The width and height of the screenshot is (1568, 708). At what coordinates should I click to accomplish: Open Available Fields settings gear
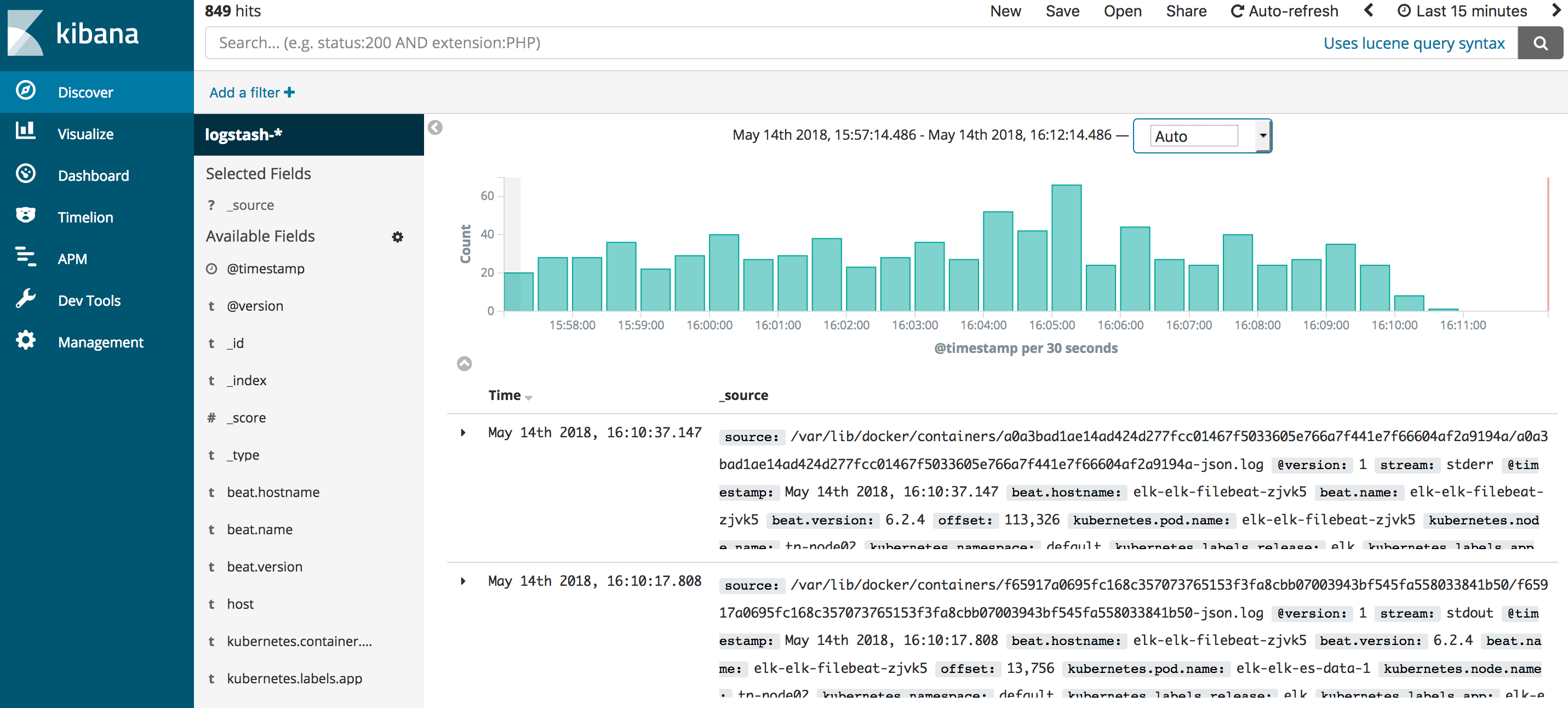click(x=397, y=237)
